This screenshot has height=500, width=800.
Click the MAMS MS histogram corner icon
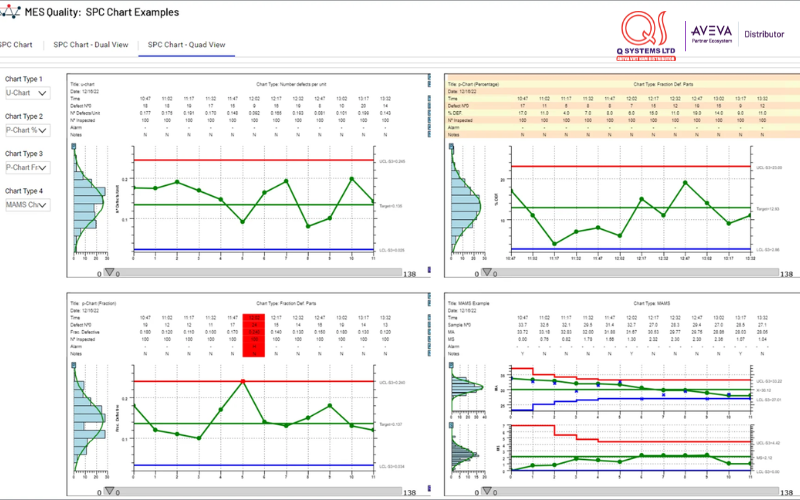[451, 424]
